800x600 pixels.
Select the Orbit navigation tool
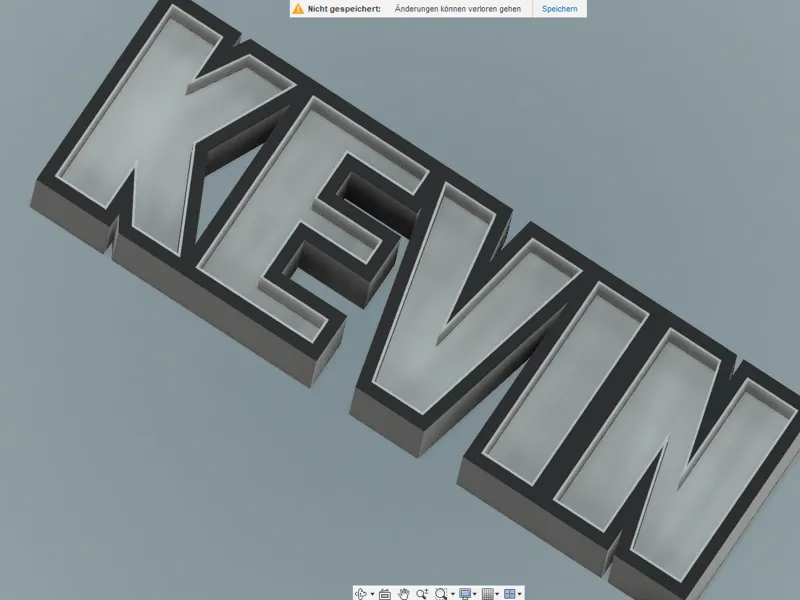[361, 594]
